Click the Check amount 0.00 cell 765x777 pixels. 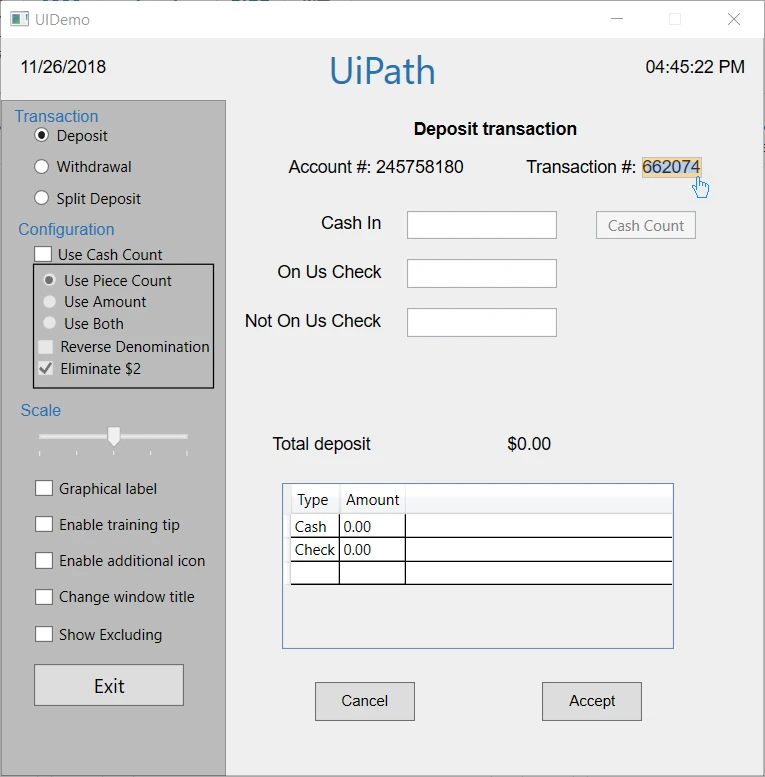click(372, 550)
